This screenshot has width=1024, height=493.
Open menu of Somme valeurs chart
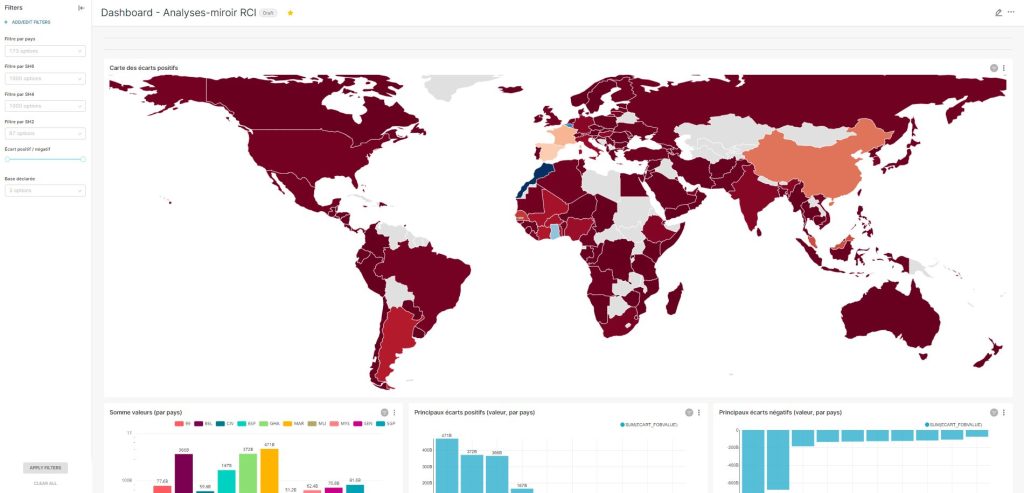pyautogui.click(x=394, y=413)
